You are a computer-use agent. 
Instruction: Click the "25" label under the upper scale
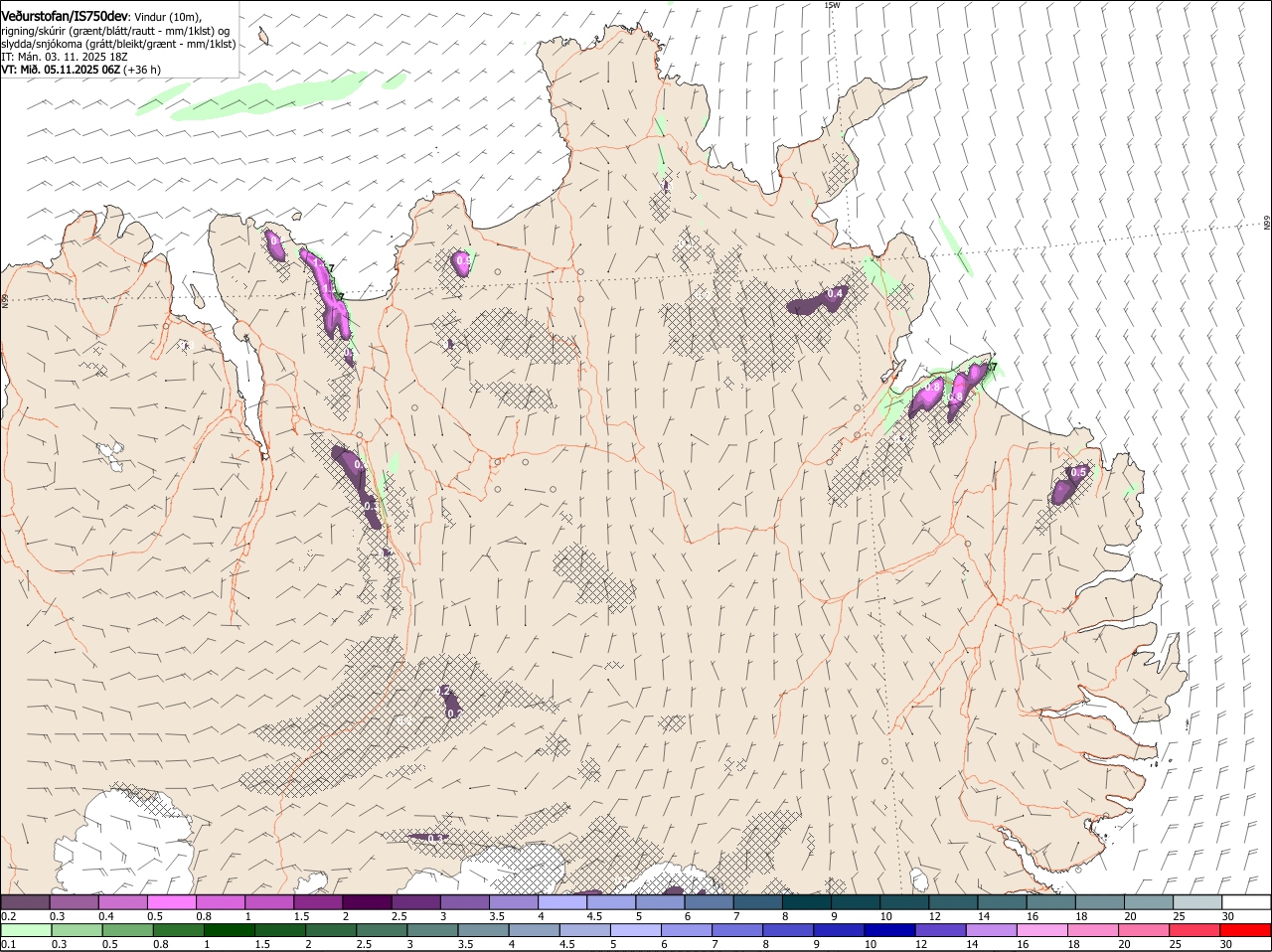point(1180,916)
